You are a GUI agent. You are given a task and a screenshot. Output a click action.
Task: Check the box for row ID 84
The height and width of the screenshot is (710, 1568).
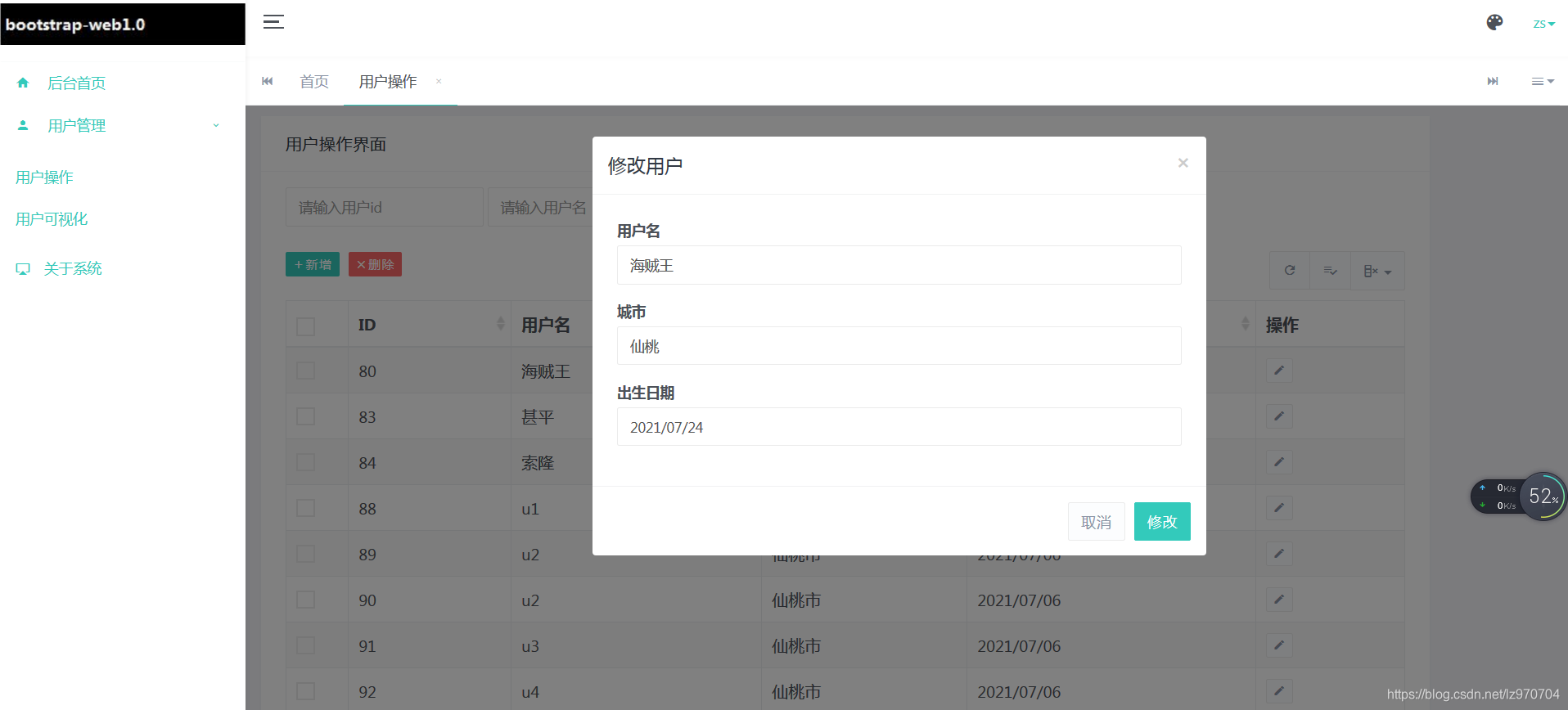pos(306,462)
